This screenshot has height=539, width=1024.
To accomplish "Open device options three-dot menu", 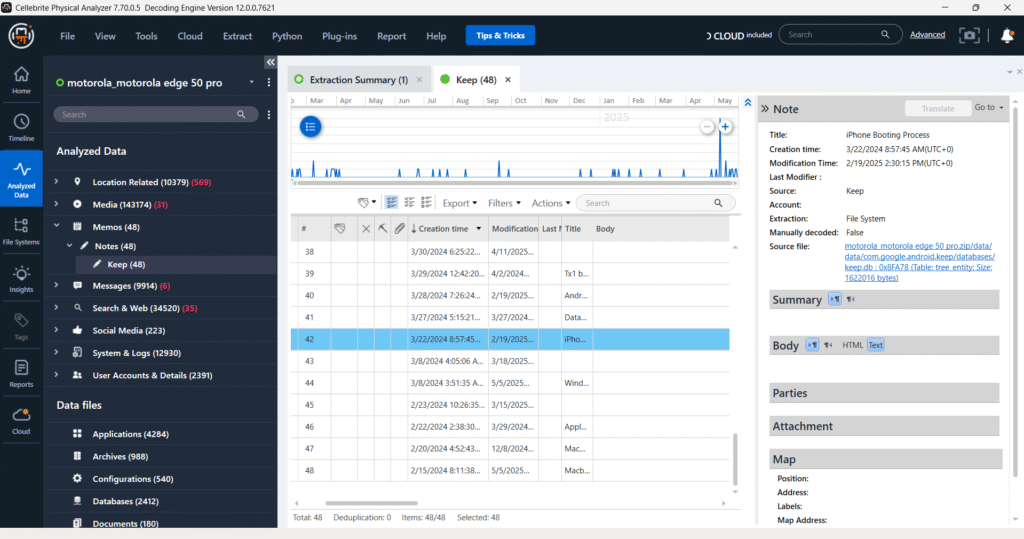I will pyautogui.click(x=268, y=82).
